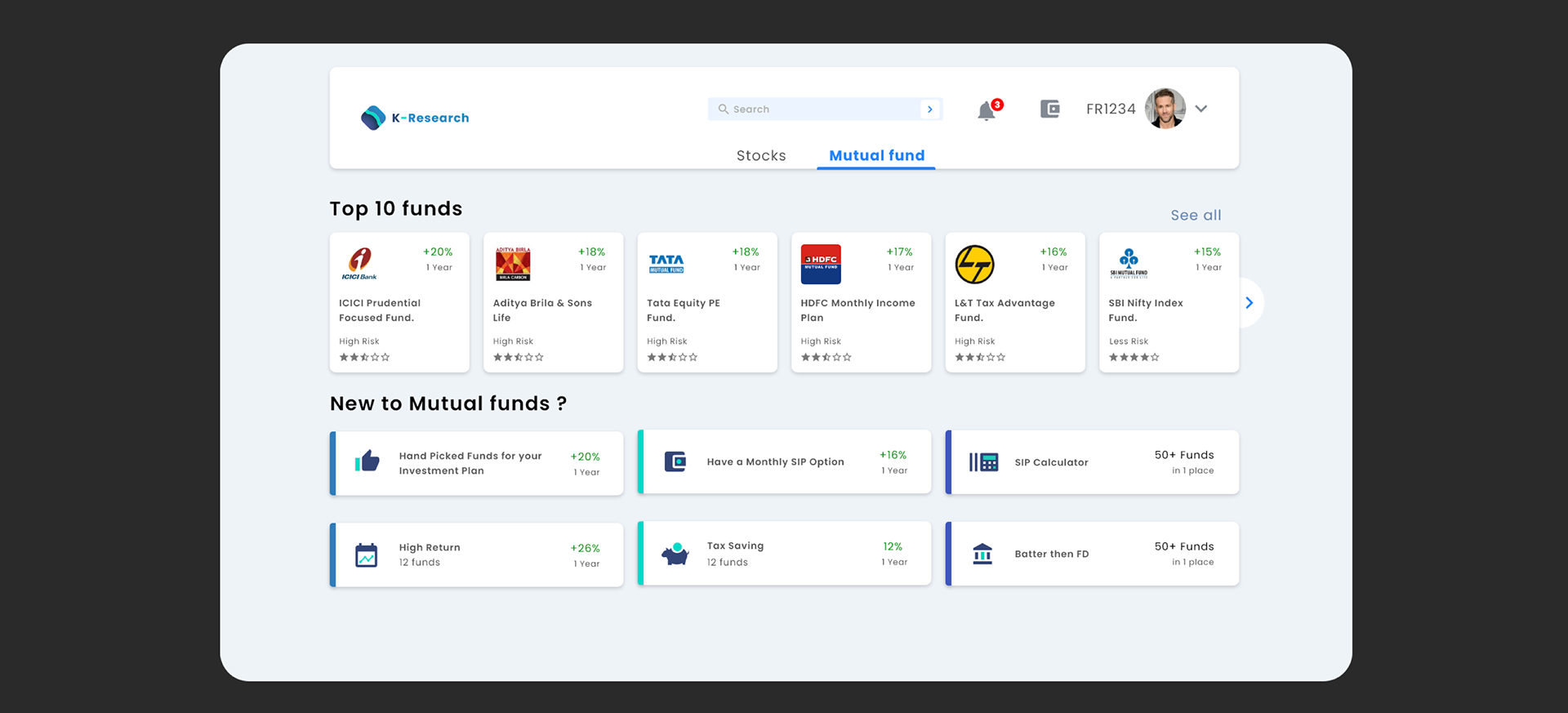Click the user profile avatar
This screenshot has width=1568, height=713.
pyautogui.click(x=1165, y=109)
